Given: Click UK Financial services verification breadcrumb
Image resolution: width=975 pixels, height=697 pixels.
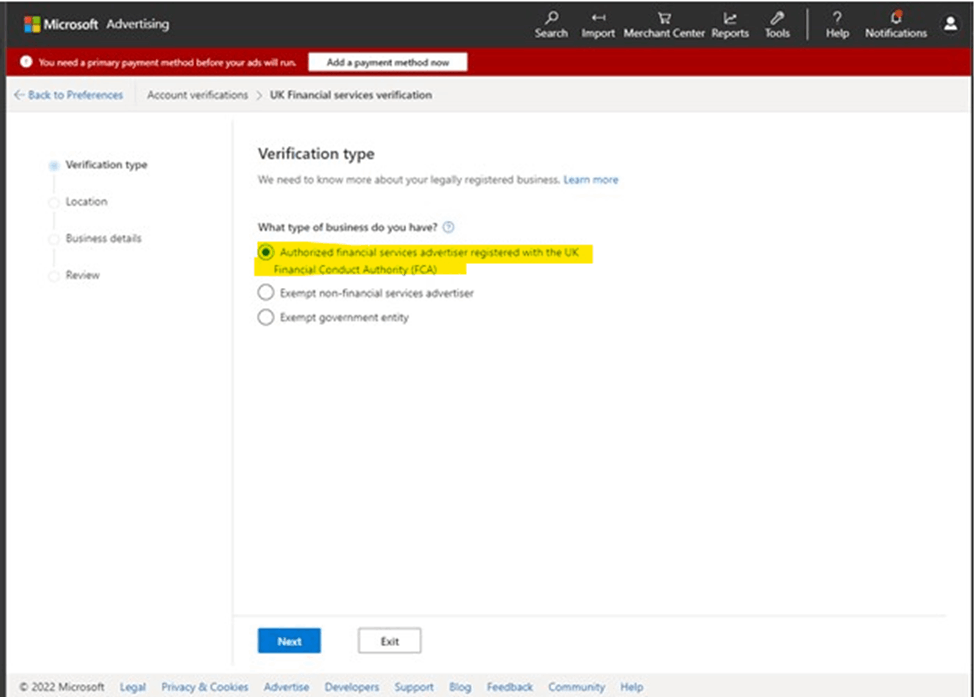Looking at the screenshot, I should pos(351,95).
